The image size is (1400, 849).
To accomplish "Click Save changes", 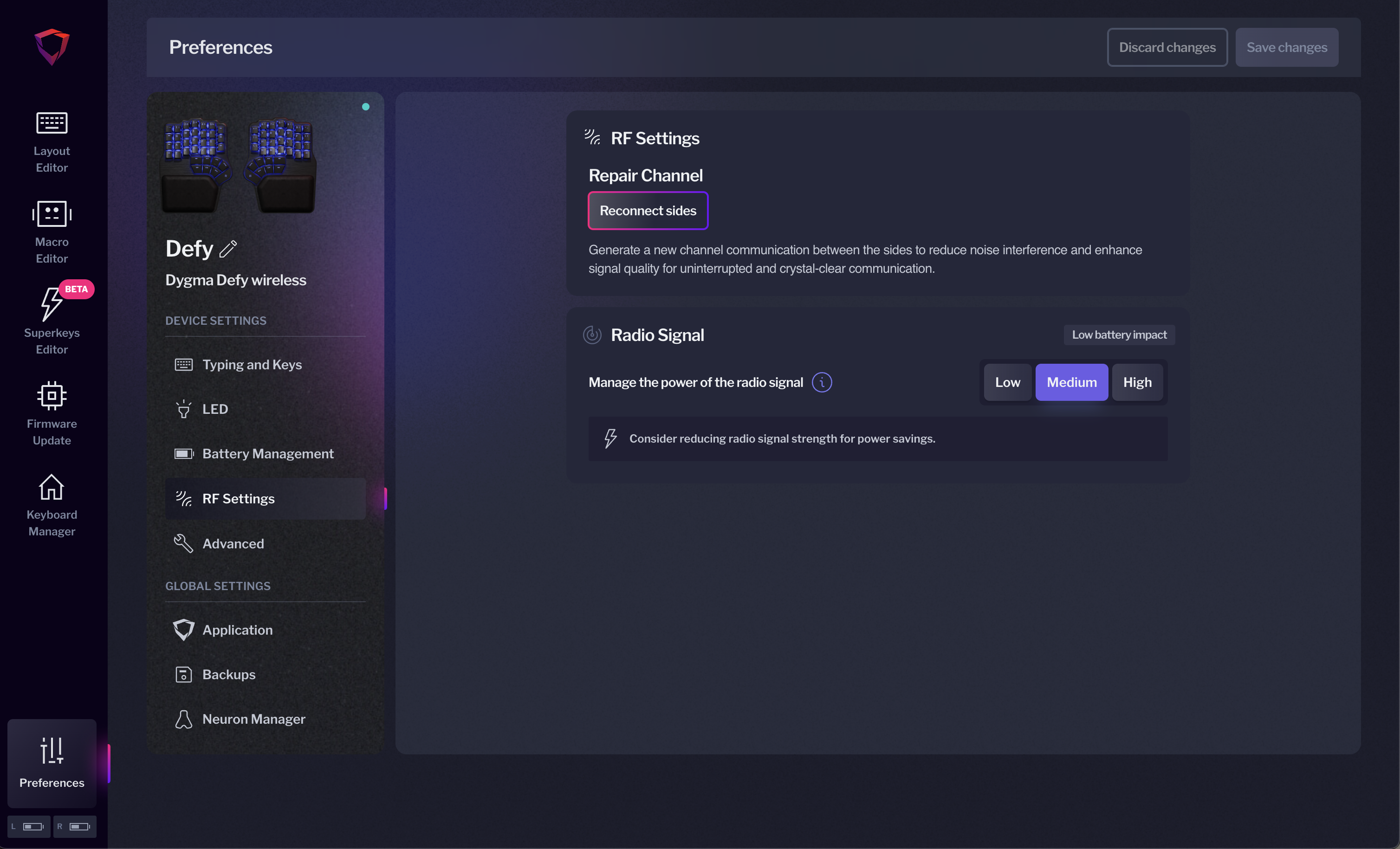I will [x=1287, y=47].
